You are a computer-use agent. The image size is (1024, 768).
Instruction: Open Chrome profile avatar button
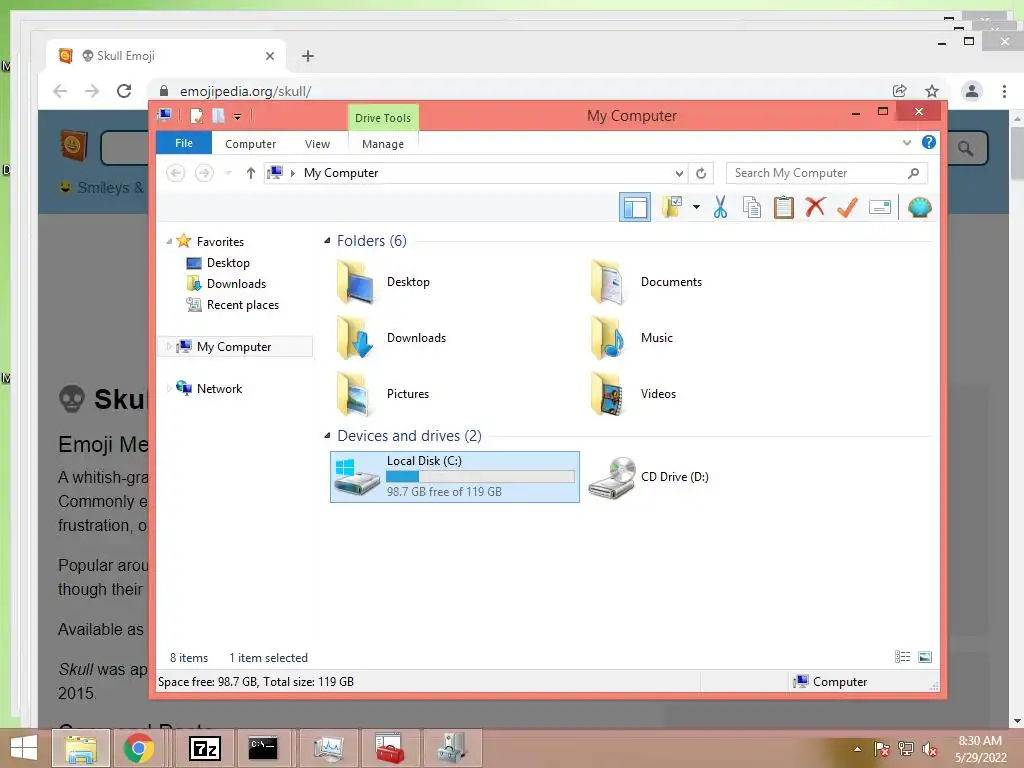[972, 91]
